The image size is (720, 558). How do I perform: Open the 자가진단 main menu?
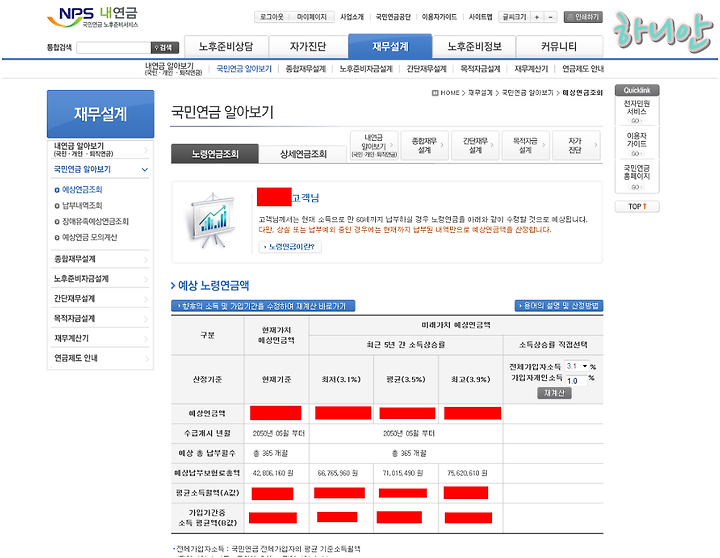click(308, 46)
